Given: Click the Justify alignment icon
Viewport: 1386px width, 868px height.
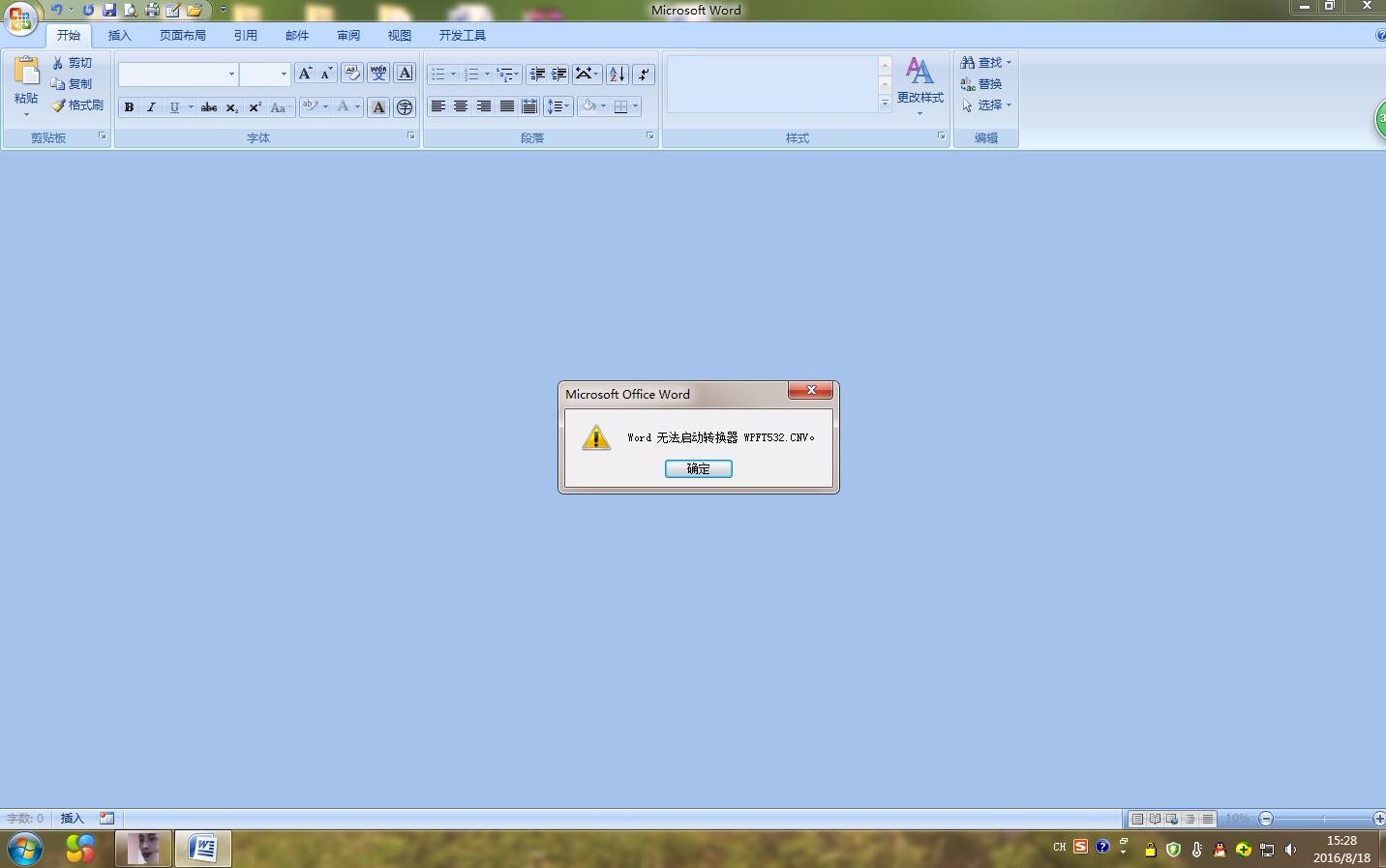Looking at the screenshot, I should (506, 106).
